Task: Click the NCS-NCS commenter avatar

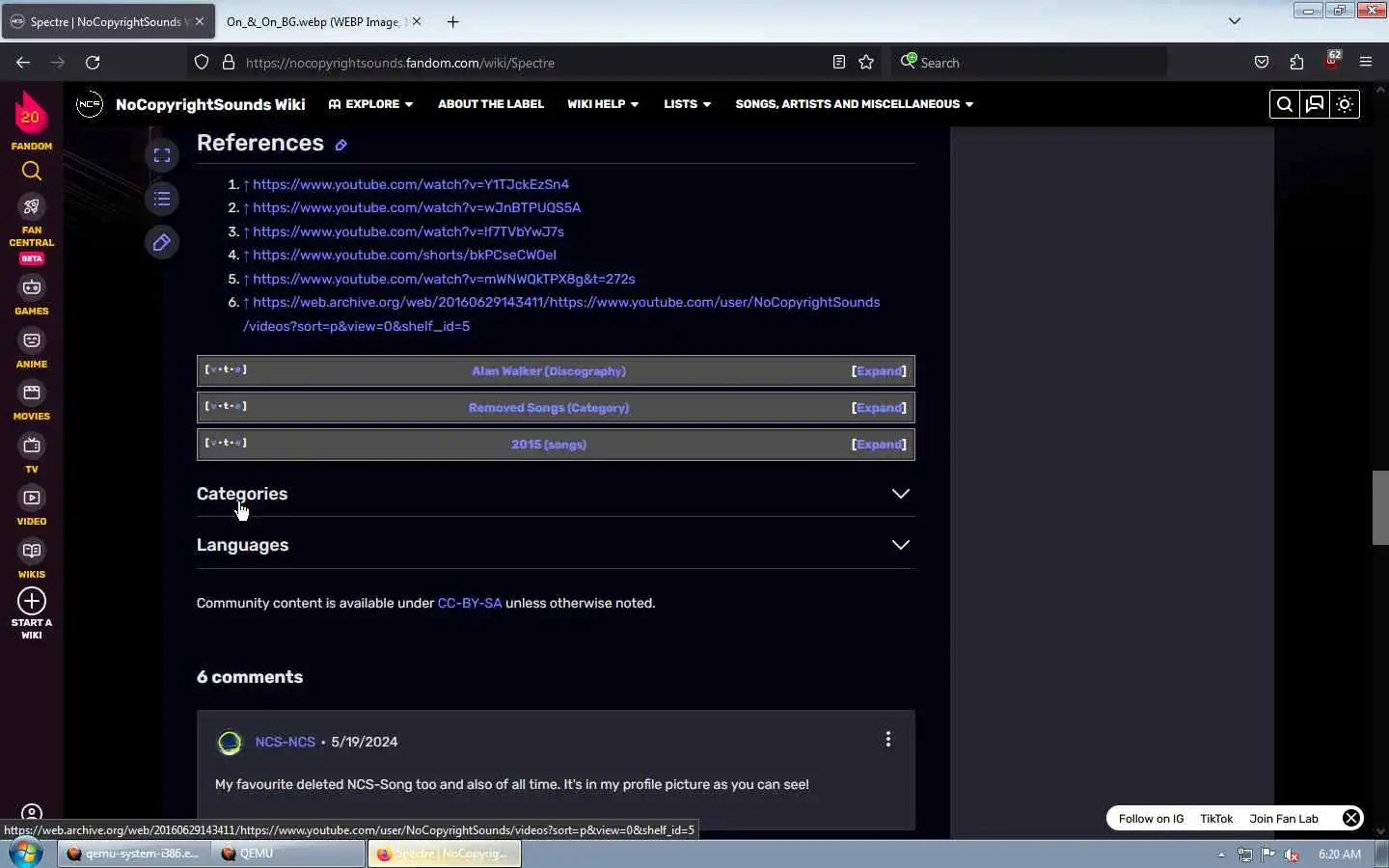Action: click(230, 742)
